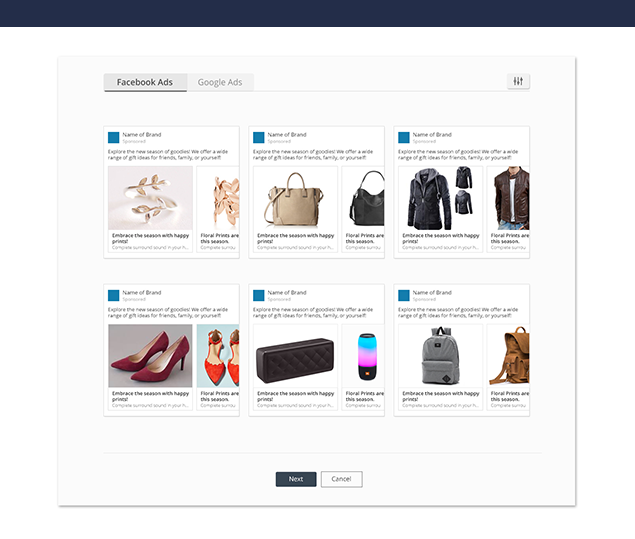
Task: Click the 'Sponsored' label on the speaker ad
Action: click(279, 299)
